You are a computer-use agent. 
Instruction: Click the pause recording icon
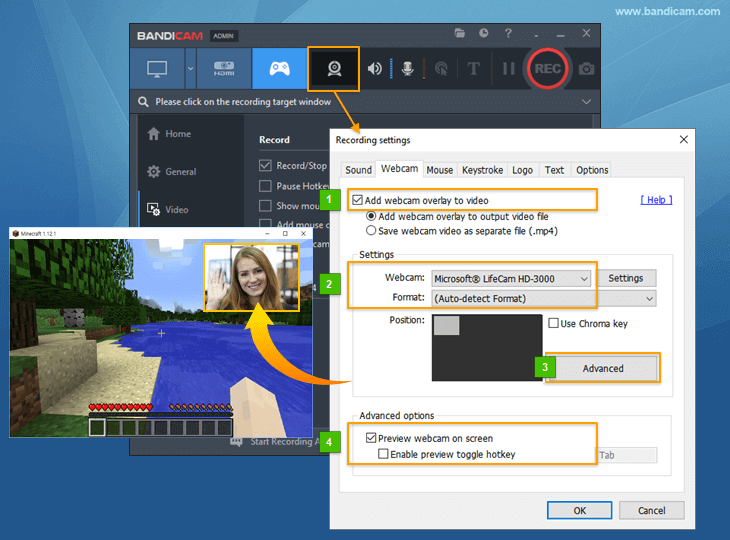(508, 69)
